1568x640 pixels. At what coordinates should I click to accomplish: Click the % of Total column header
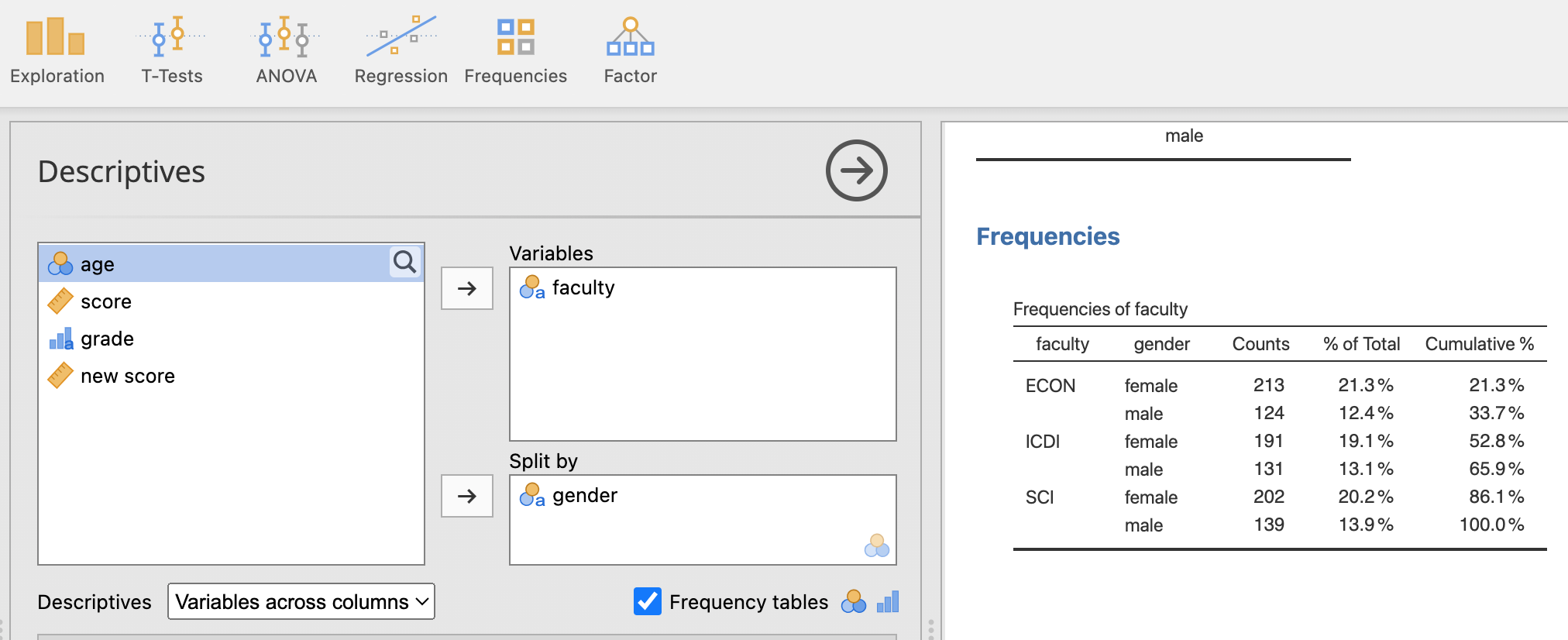coord(1361,344)
